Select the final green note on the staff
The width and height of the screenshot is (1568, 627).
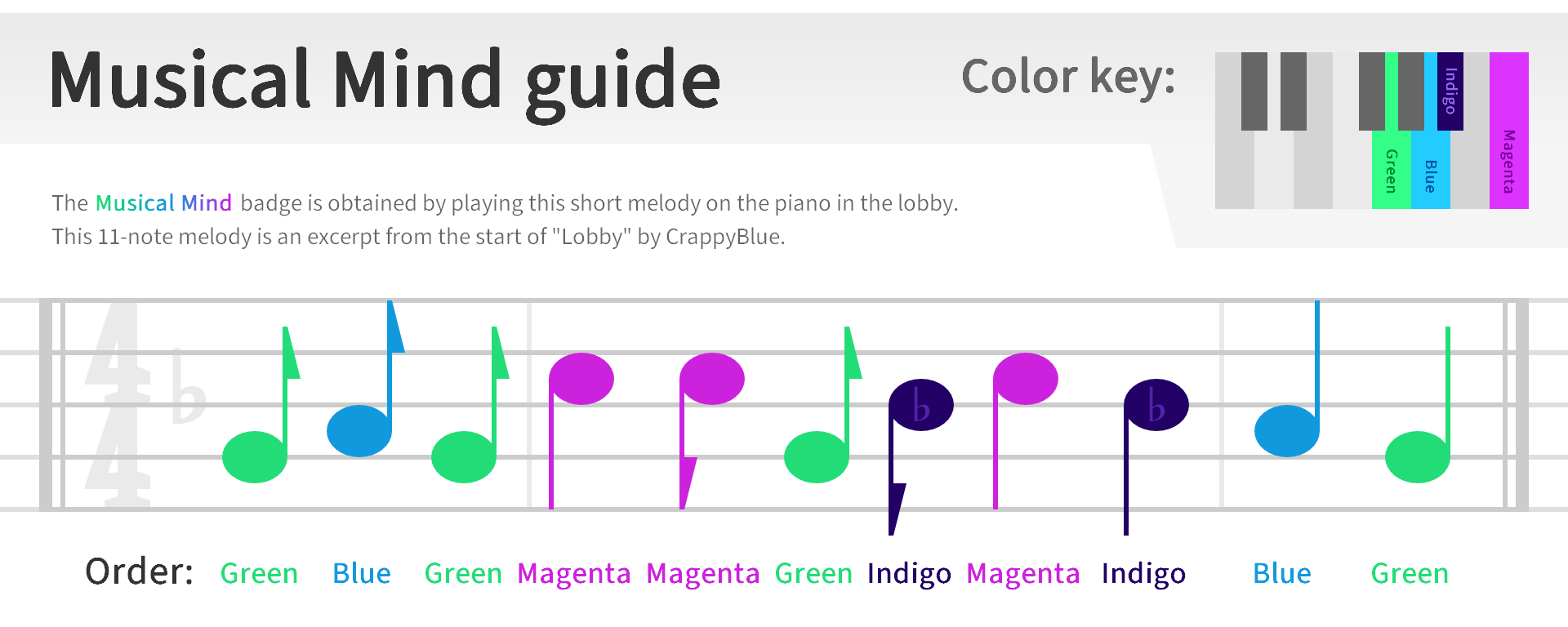[1418, 456]
